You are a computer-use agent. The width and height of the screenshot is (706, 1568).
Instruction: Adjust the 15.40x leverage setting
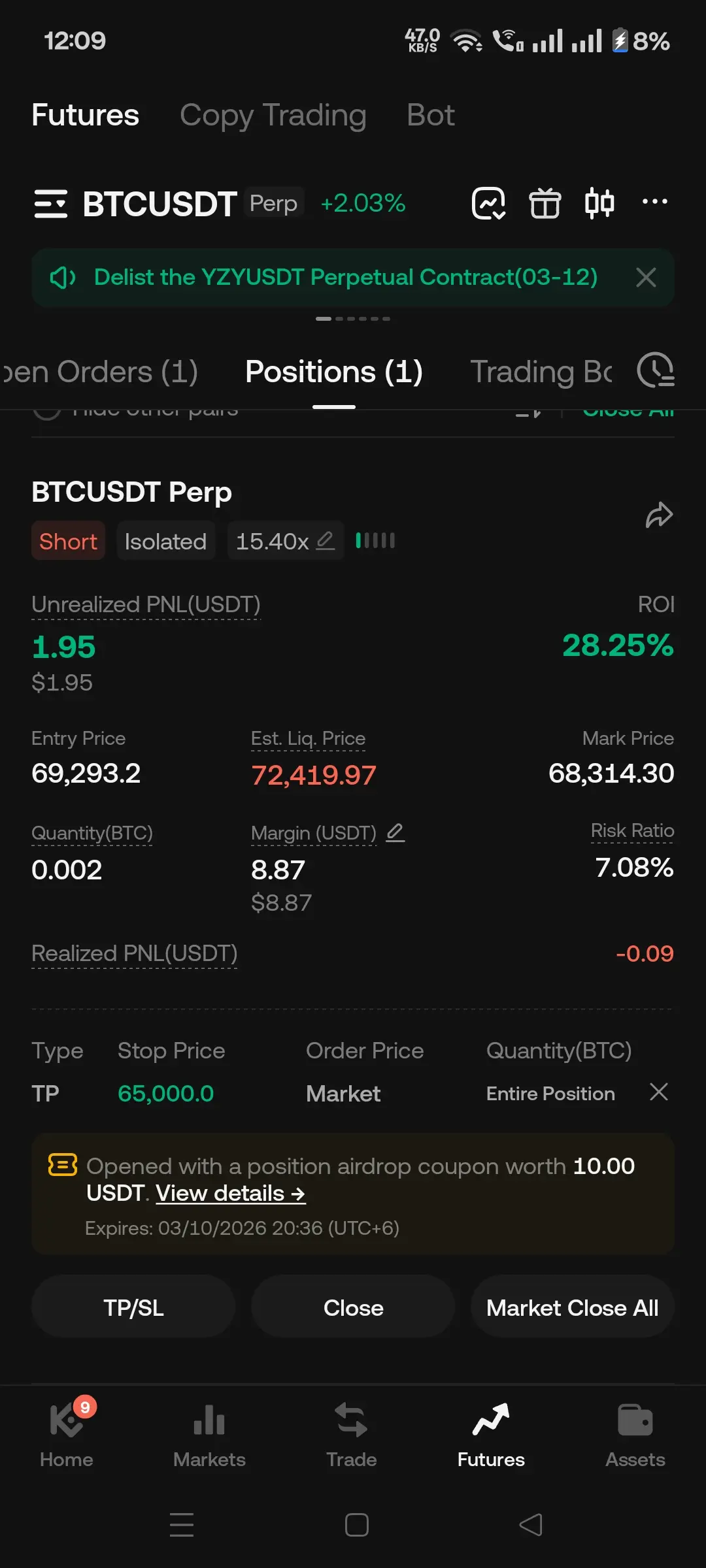pos(285,541)
